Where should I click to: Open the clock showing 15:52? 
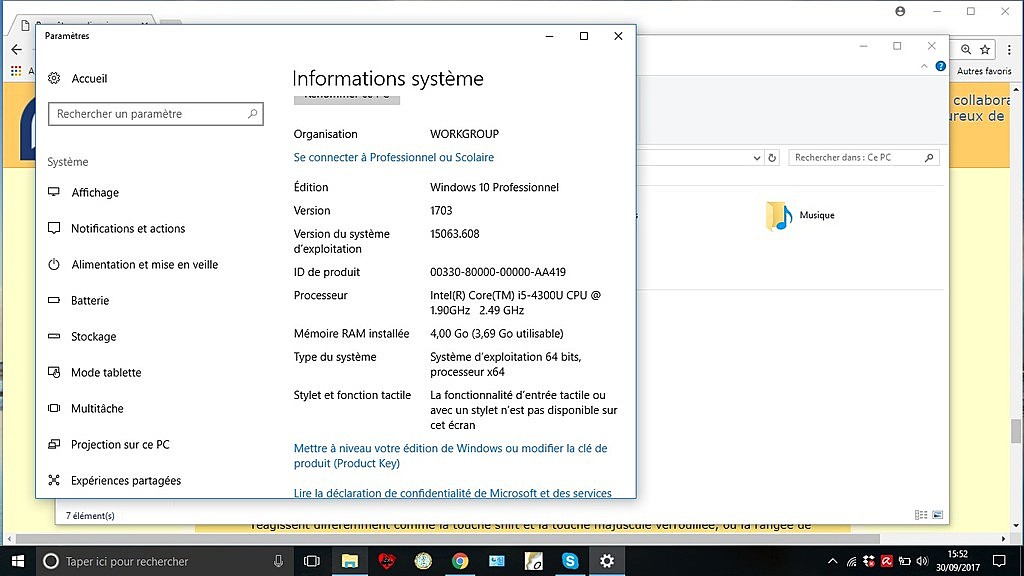point(958,554)
